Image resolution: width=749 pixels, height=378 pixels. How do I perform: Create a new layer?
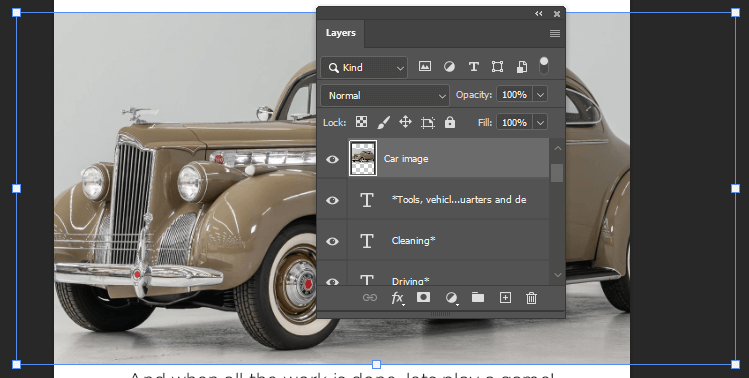[x=505, y=298]
